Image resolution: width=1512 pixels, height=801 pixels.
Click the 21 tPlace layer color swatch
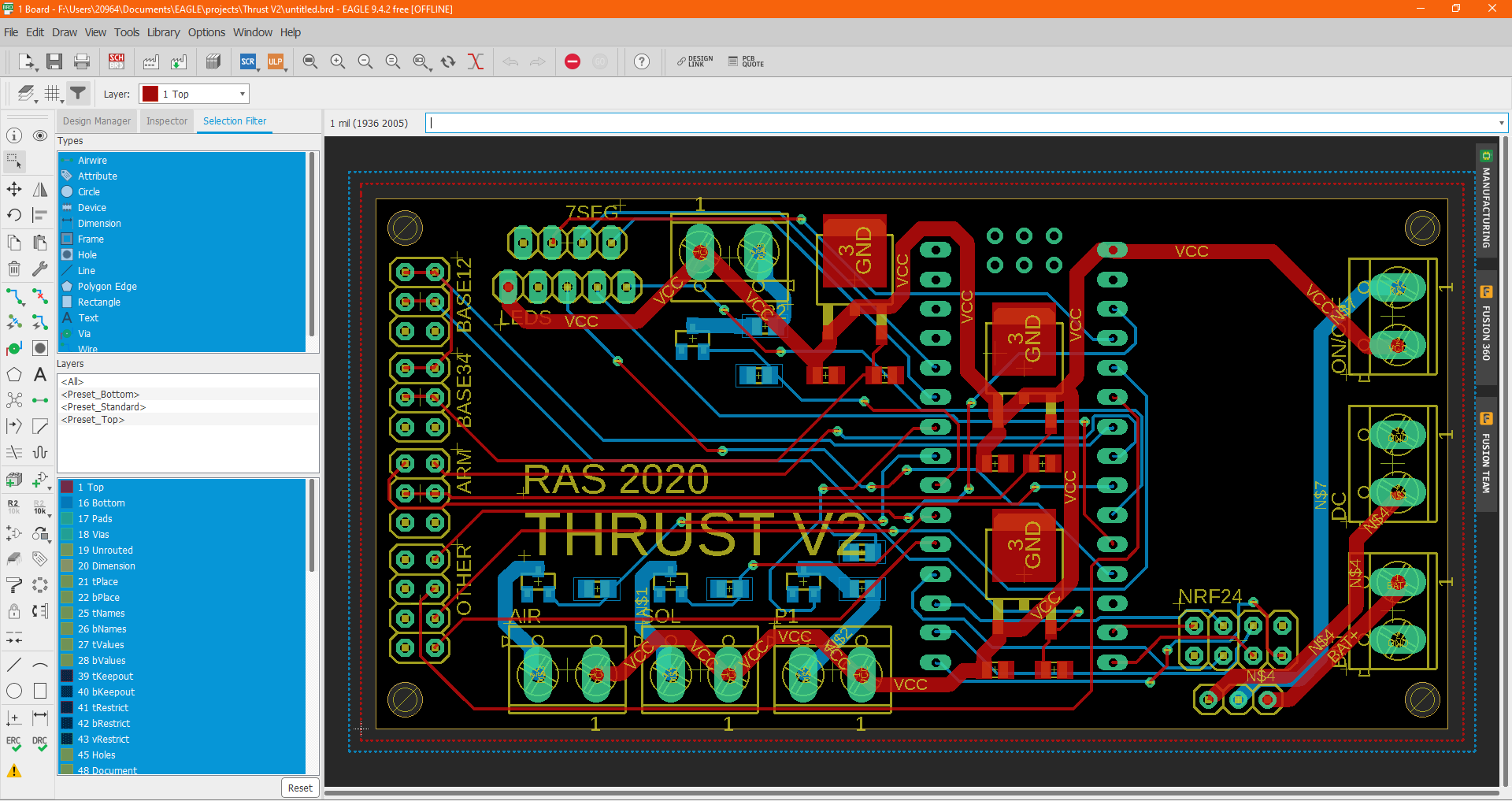pyautogui.click(x=68, y=581)
